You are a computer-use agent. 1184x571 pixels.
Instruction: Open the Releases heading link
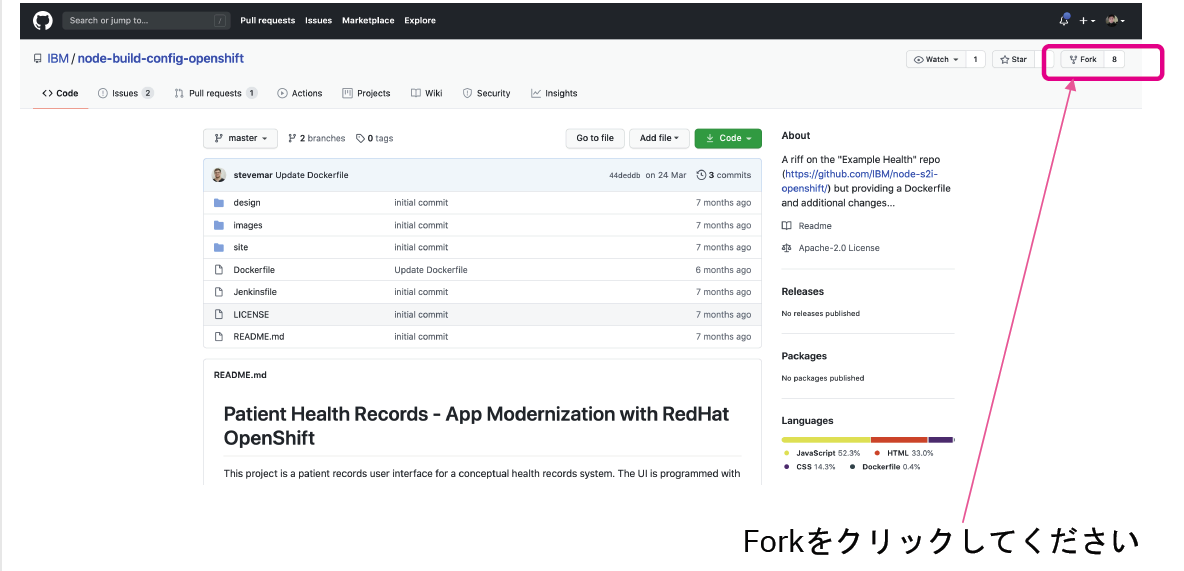tap(803, 292)
